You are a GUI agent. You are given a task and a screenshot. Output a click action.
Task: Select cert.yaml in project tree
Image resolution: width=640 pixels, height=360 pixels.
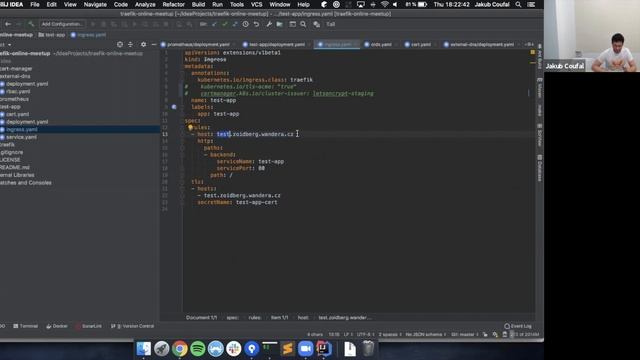18,114
